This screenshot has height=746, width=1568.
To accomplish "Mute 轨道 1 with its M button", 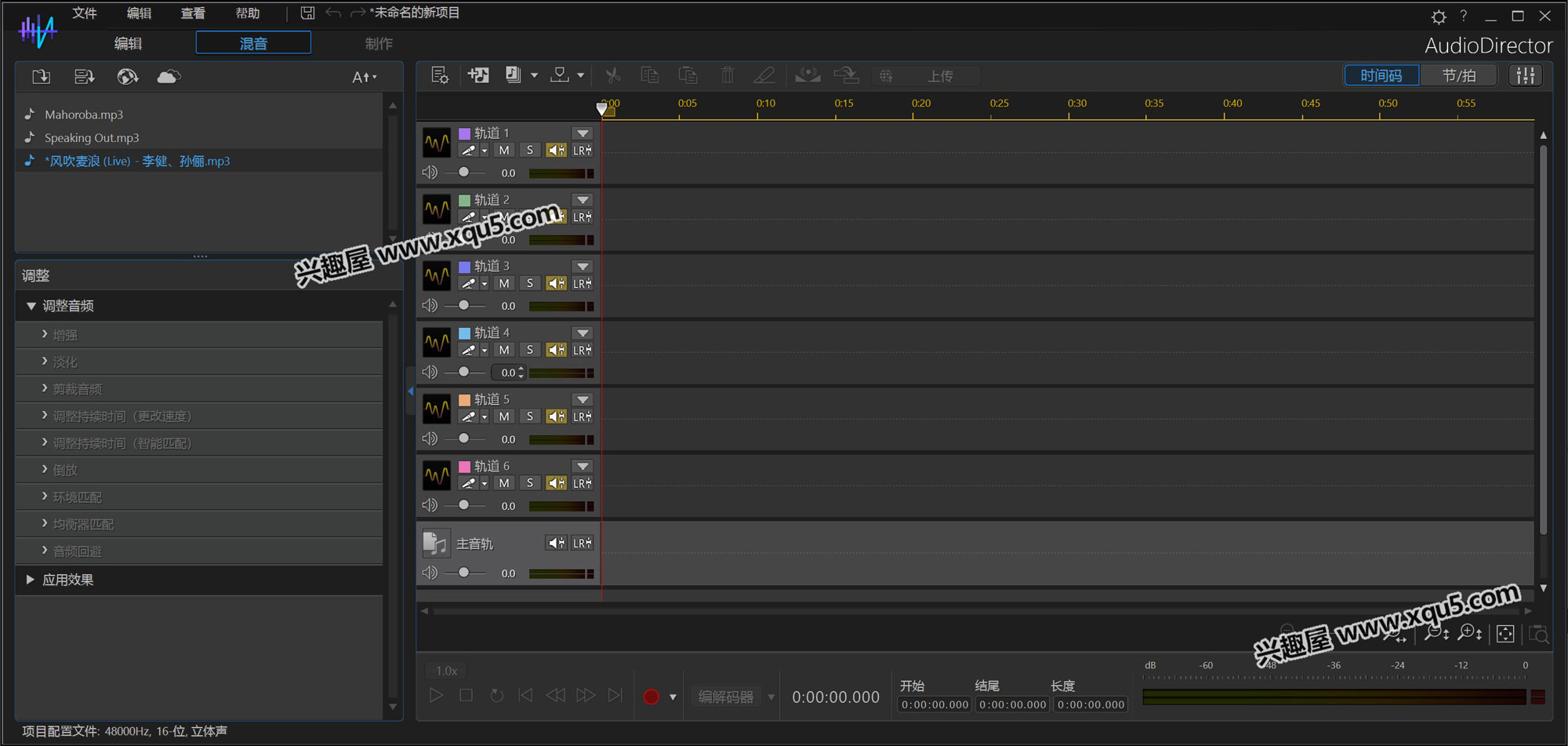I will 504,150.
